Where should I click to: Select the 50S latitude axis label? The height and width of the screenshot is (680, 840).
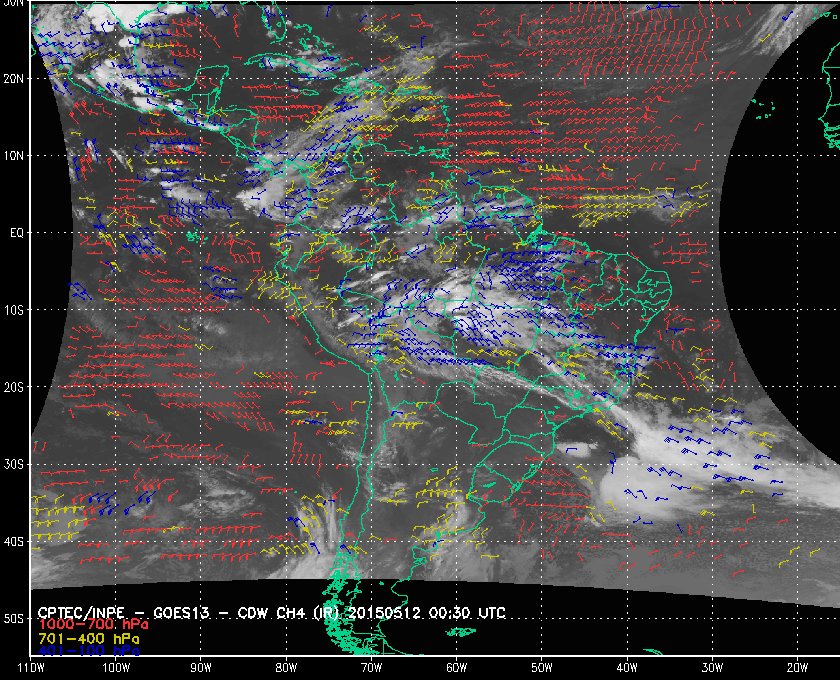coord(13,619)
